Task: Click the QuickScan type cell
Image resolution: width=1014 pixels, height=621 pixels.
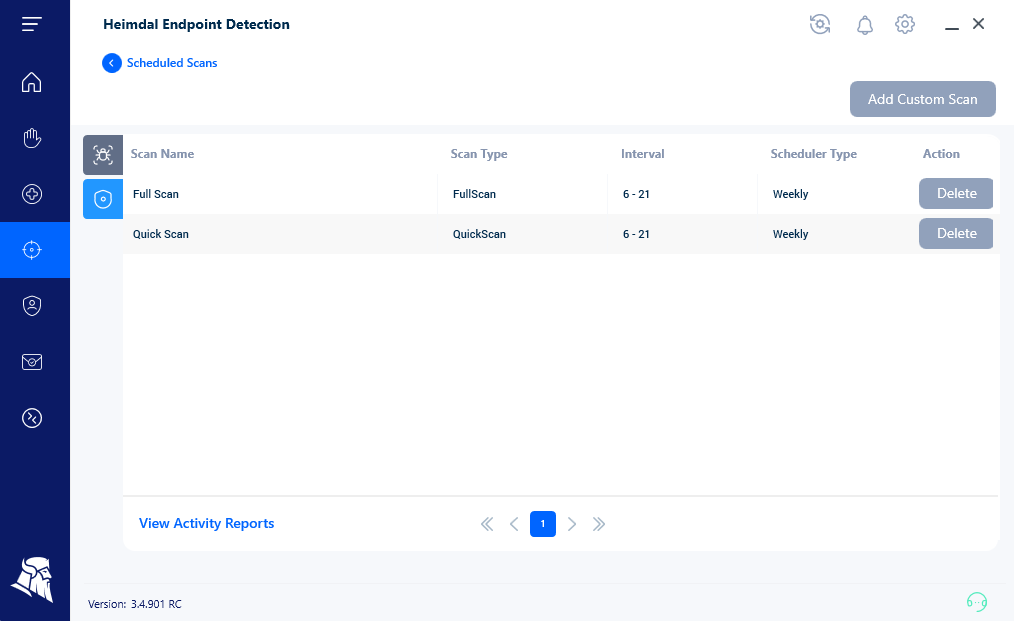Action: pos(479,234)
